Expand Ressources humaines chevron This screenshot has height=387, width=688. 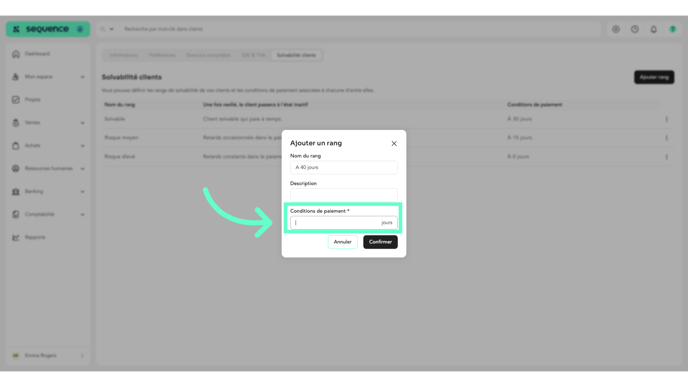[82, 168]
